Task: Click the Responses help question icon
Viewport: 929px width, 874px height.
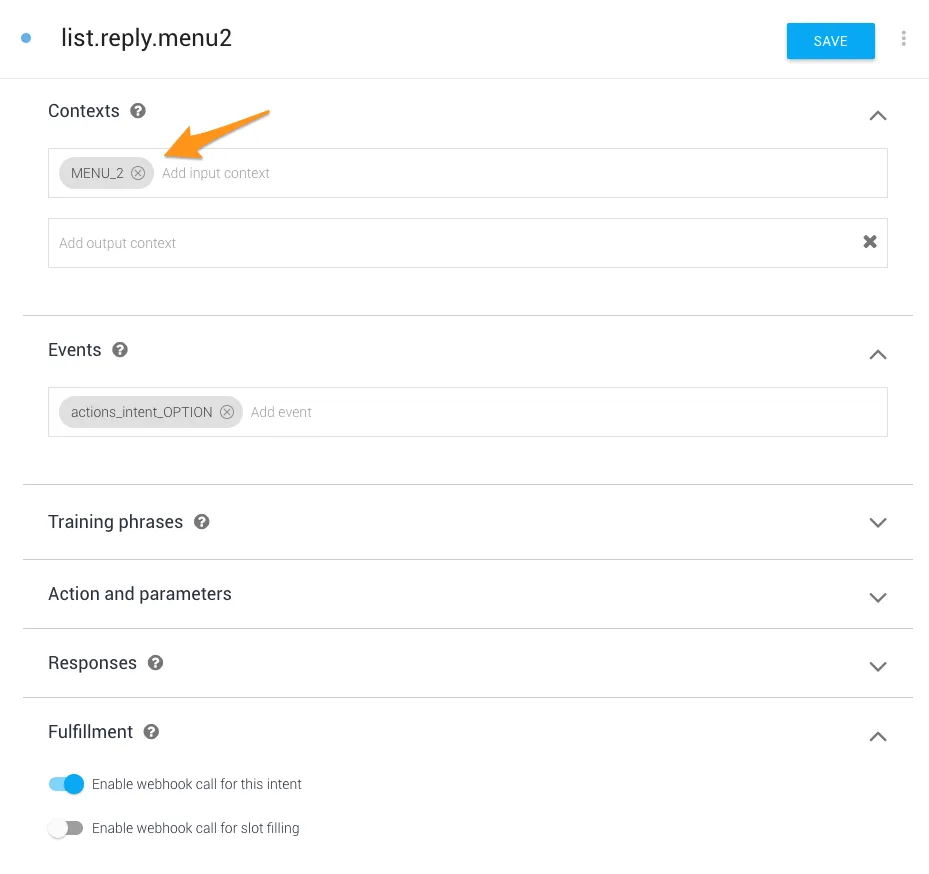Action: [x=155, y=663]
